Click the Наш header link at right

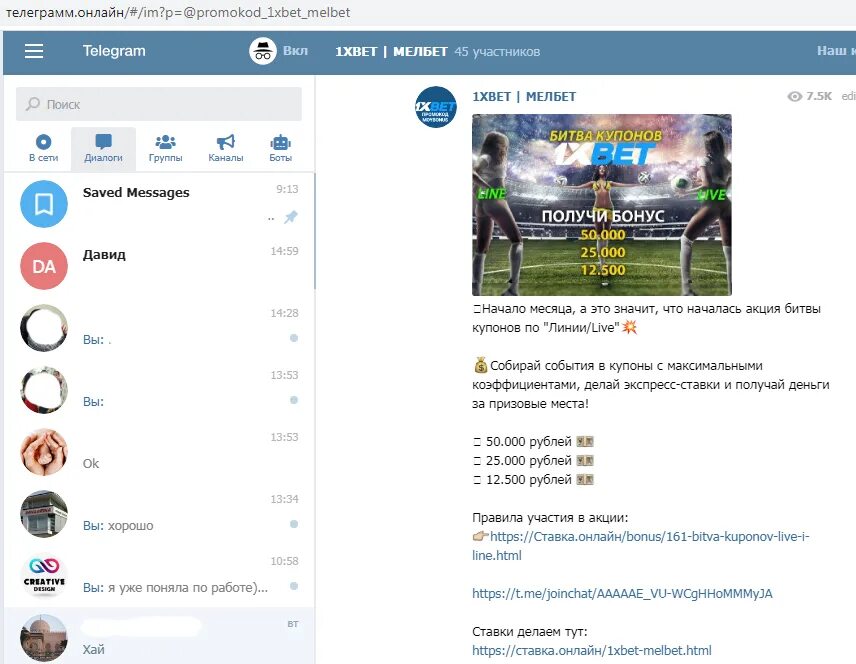coord(835,51)
